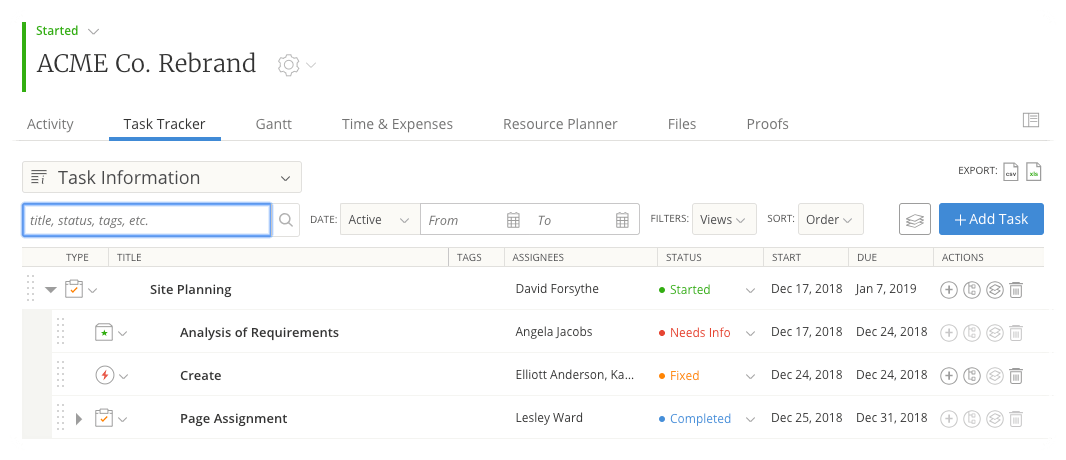Viewport: 1066px width, 460px height.
Task: Open status dropdown for Analysis of Requirements
Action: [x=749, y=333]
